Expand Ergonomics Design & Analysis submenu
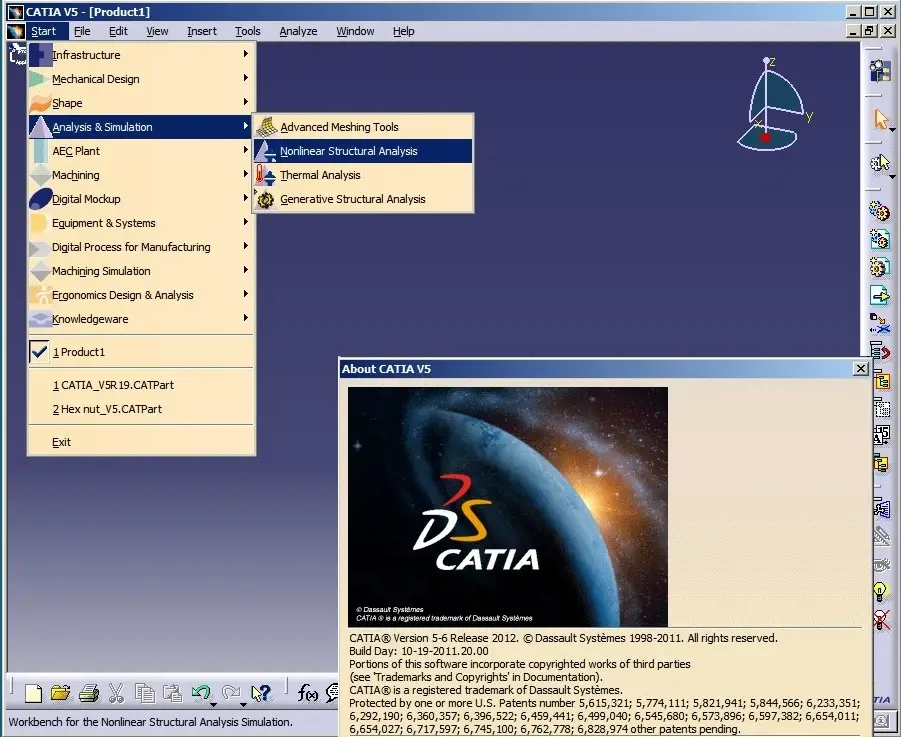This screenshot has width=901, height=737. pos(141,295)
